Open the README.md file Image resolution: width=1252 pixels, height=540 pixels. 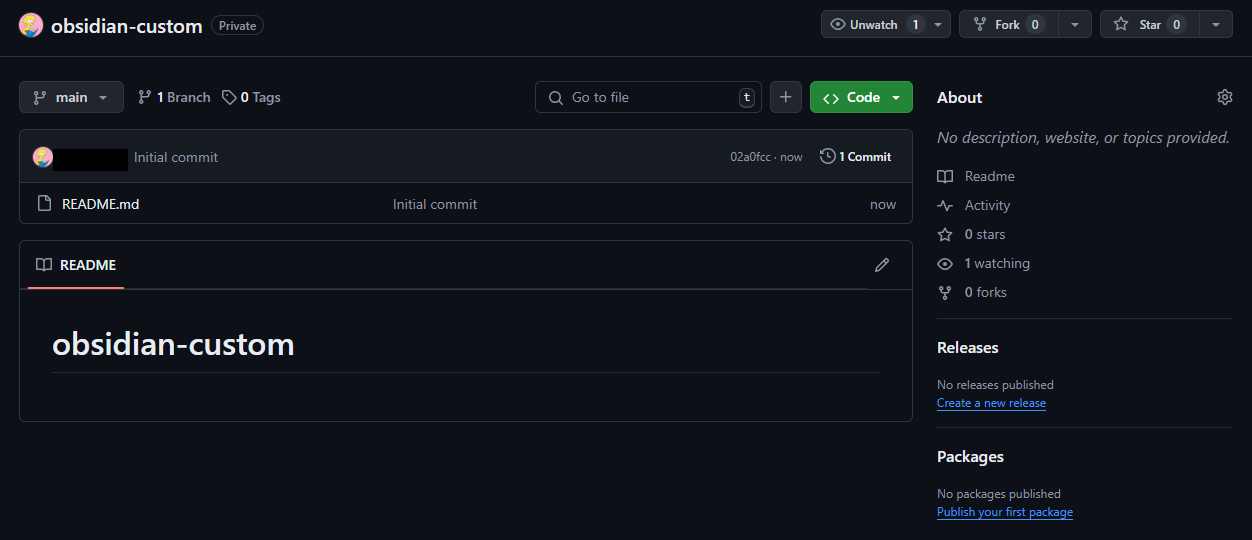tap(100, 204)
